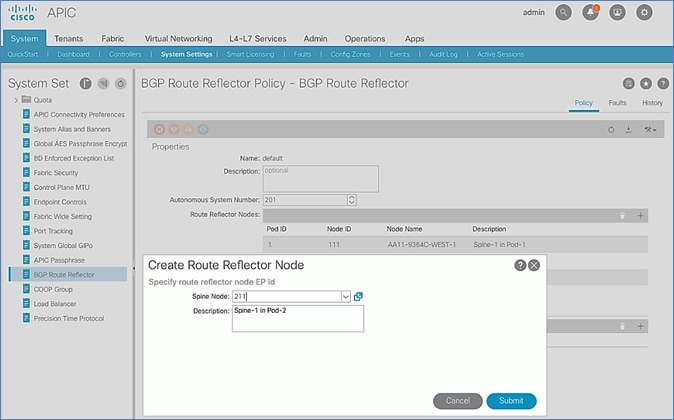Open the help icon in policy title bar
Image resolution: width=674 pixels, height=420 pixels.
663,83
